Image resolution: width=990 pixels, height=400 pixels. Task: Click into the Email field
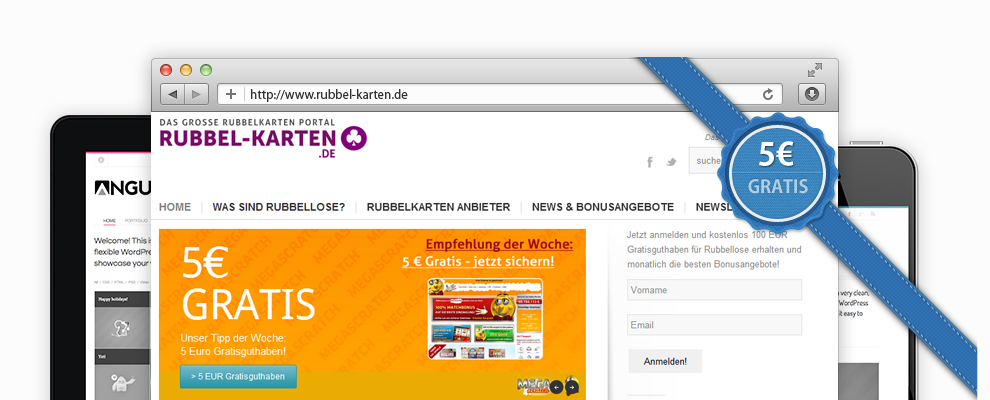pyautogui.click(x=715, y=325)
